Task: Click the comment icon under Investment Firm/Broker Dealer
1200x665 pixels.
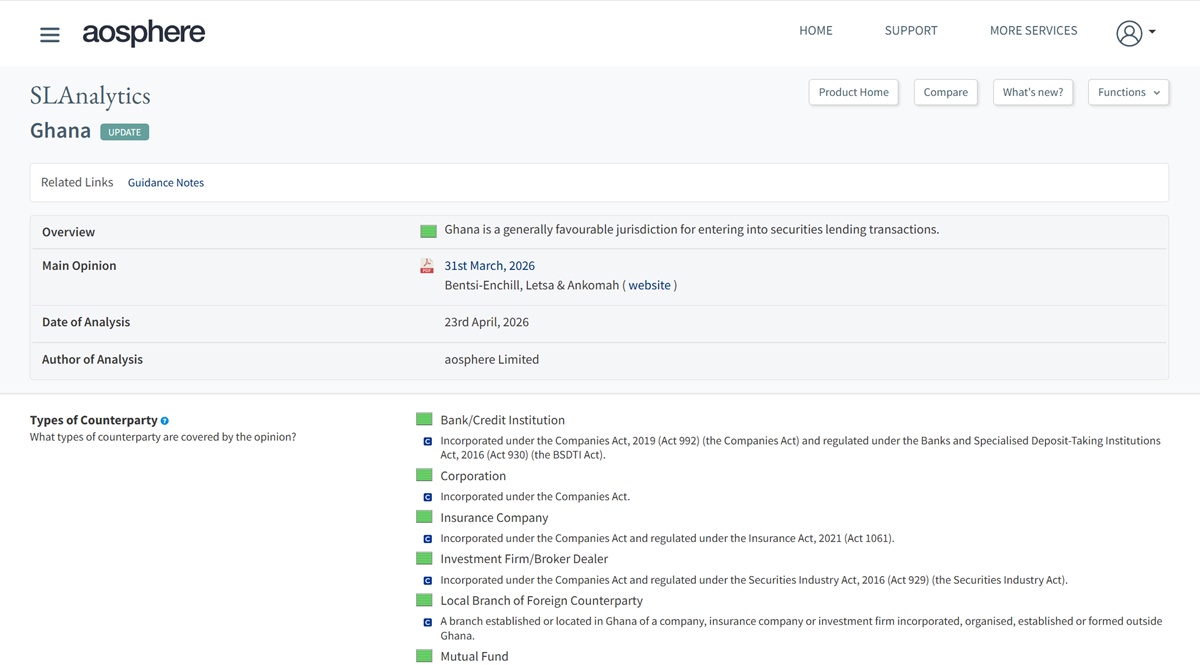Action: tap(428, 581)
